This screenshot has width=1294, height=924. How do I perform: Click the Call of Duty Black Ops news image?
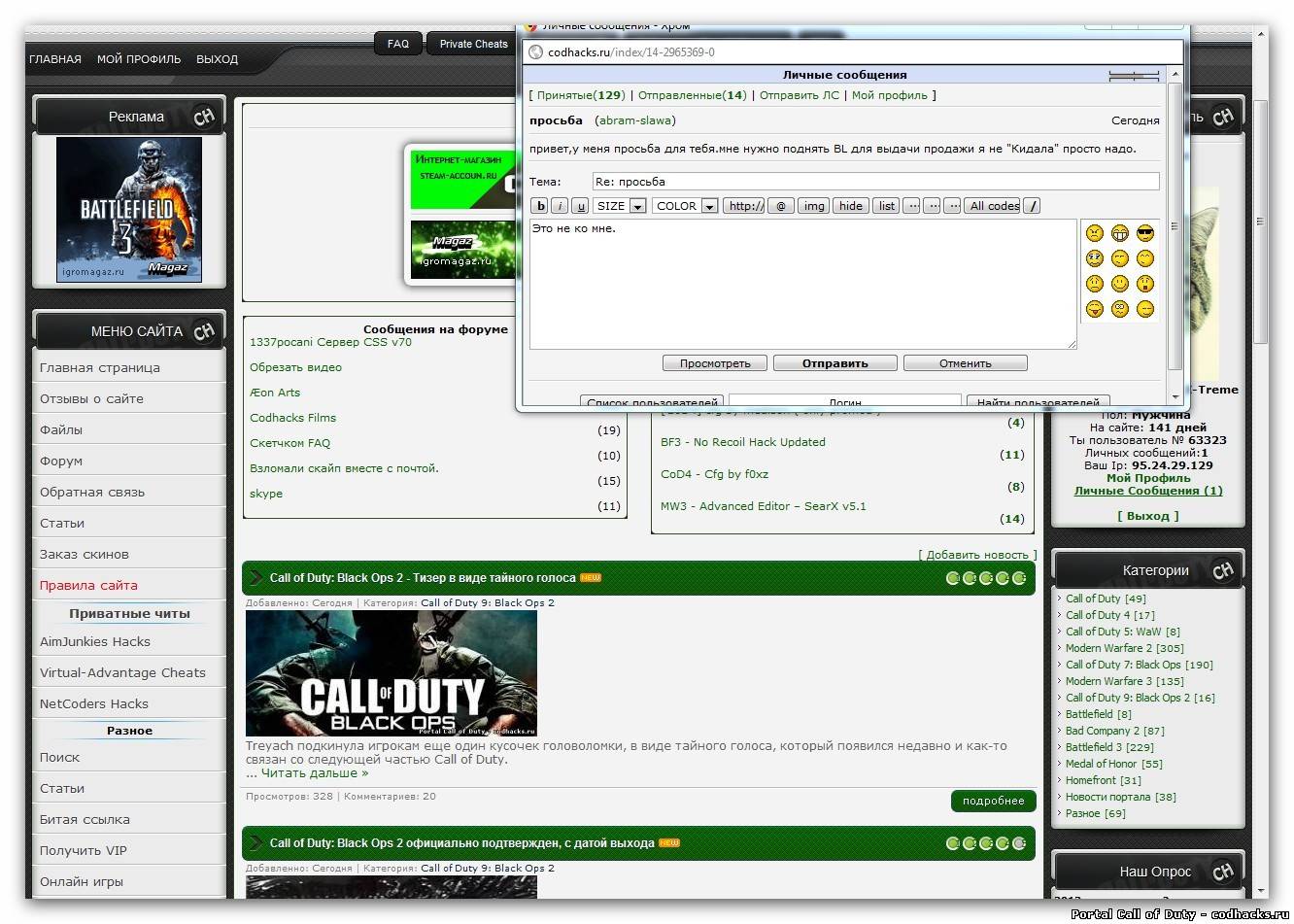point(392,673)
